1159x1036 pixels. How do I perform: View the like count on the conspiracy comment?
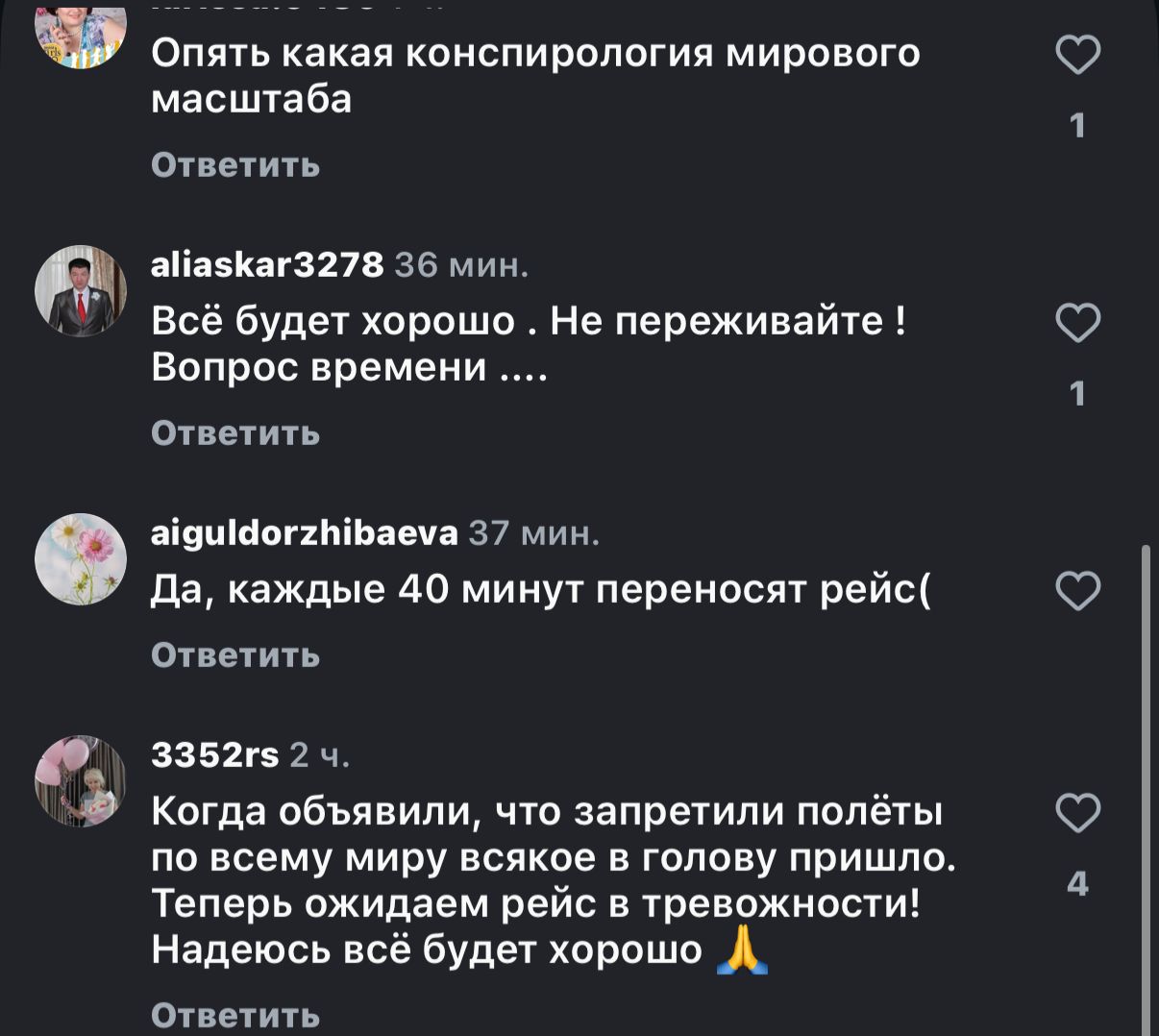(x=1077, y=125)
